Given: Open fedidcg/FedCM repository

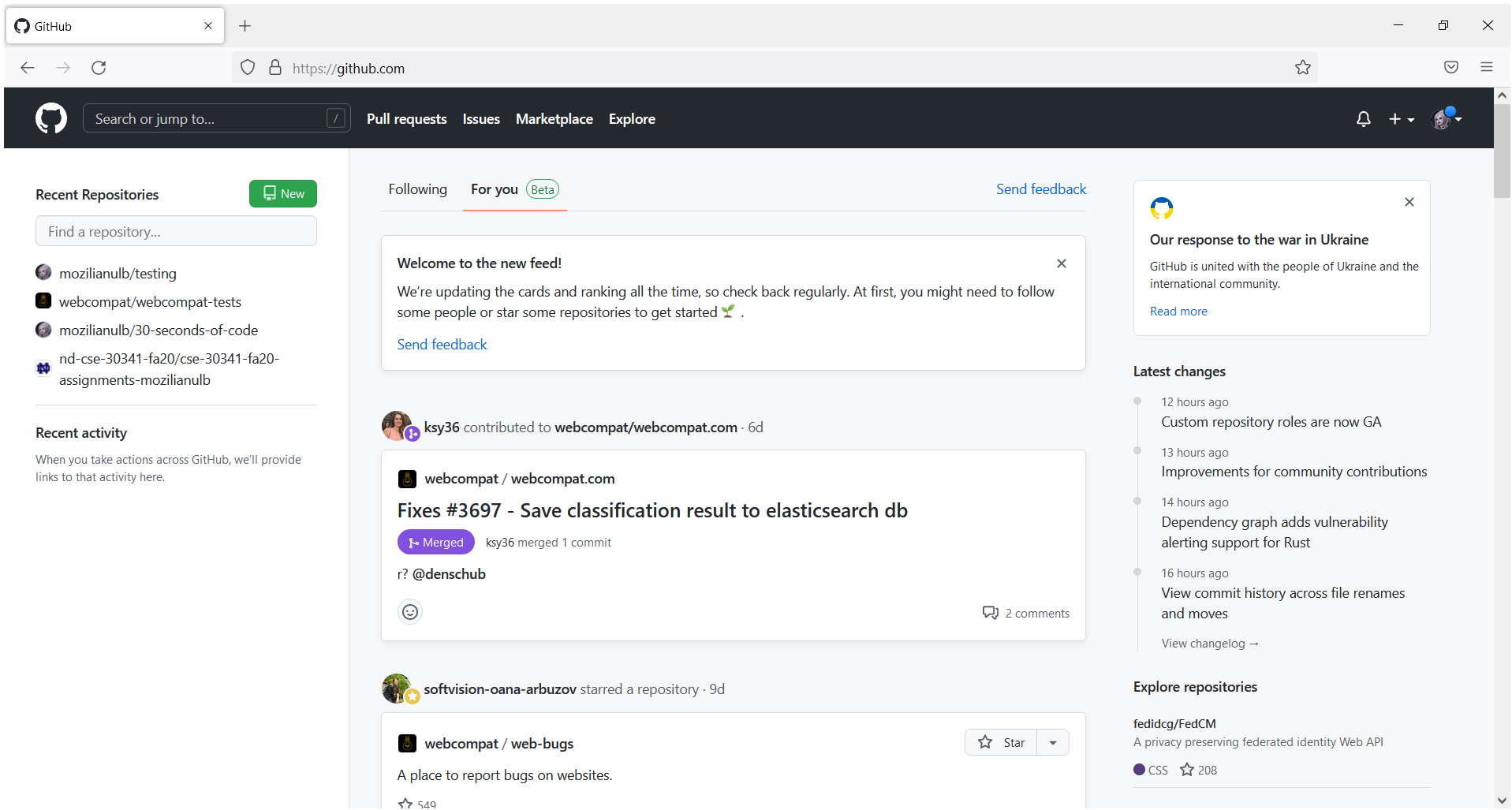Looking at the screenshot, I should 1174,724.
